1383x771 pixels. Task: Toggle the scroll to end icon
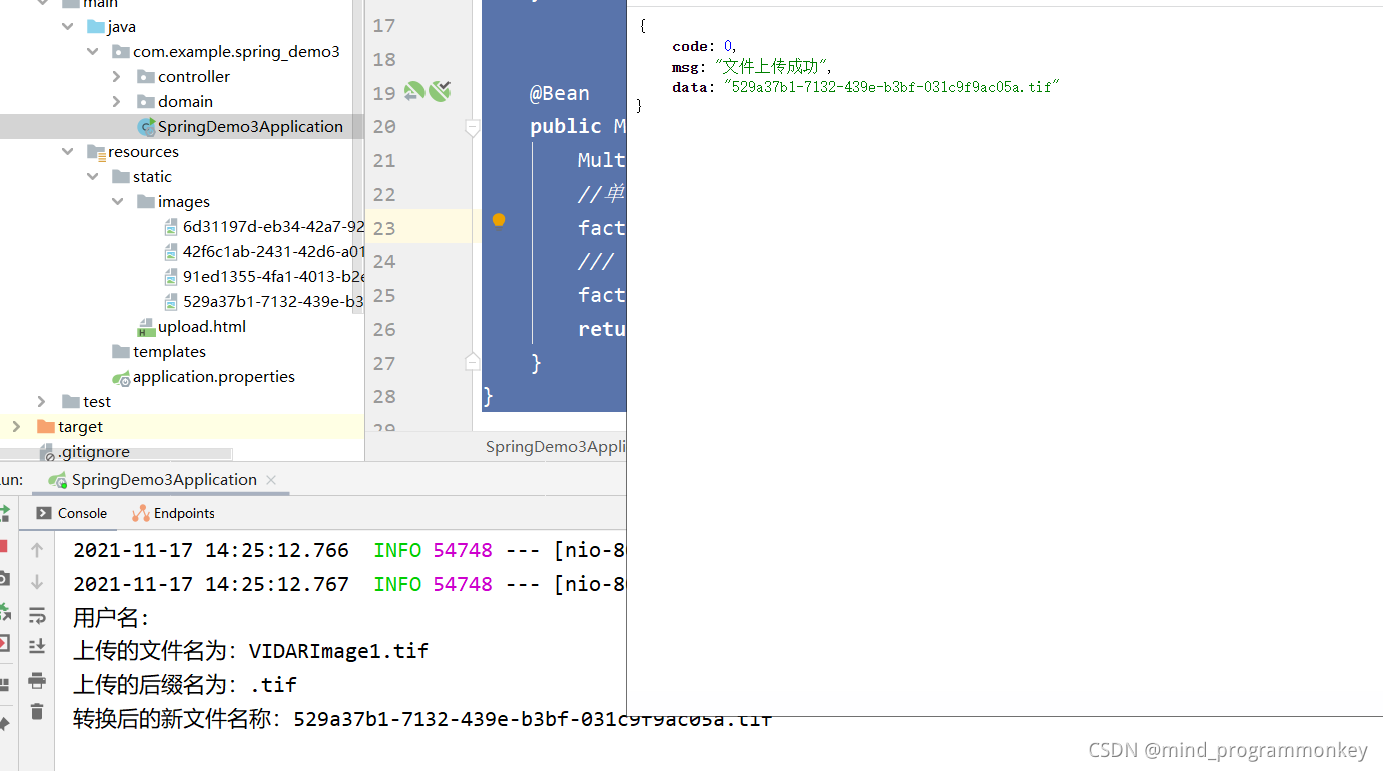pos(37,646)
